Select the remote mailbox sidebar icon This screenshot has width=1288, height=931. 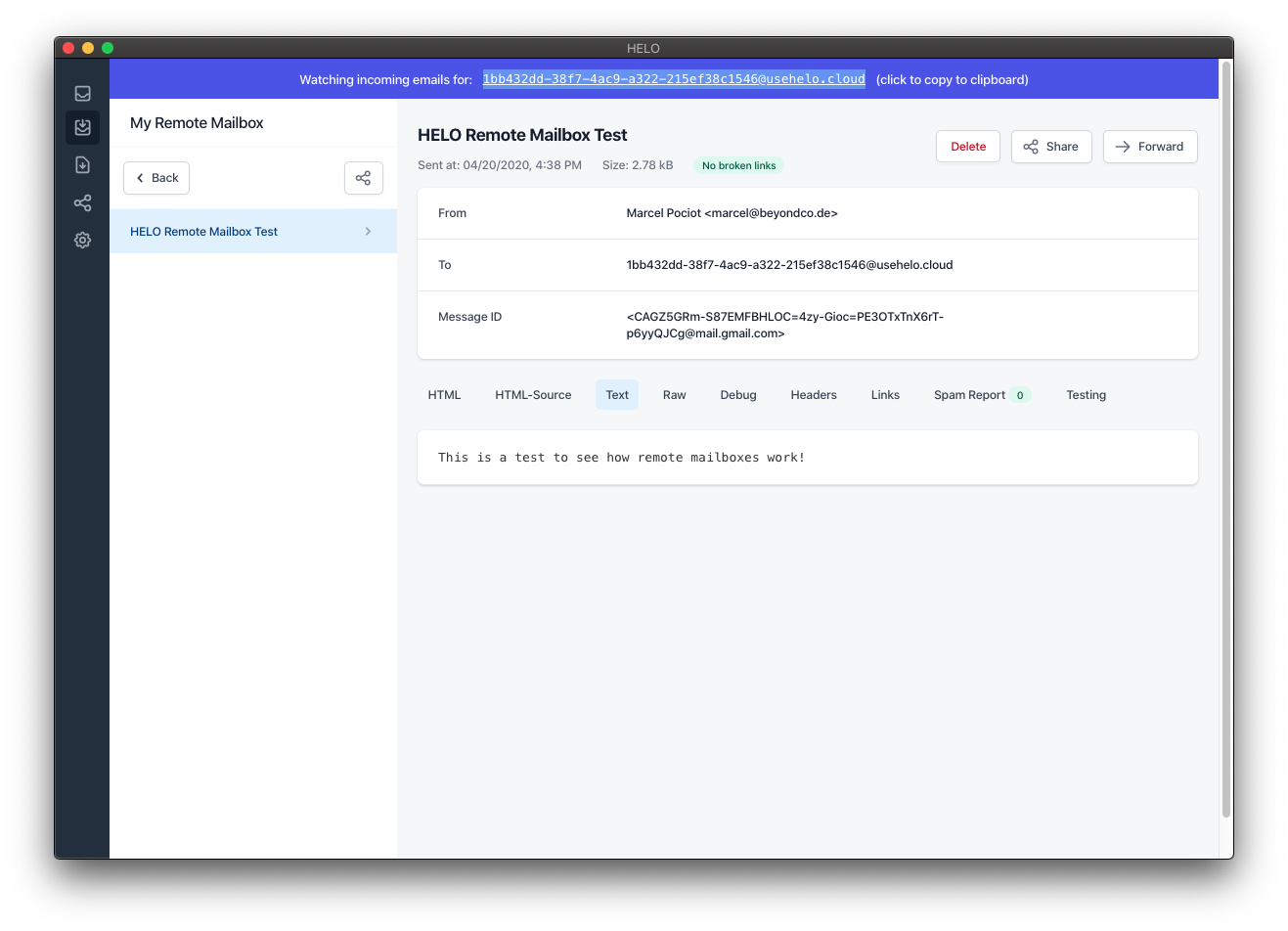coord(82,127)
